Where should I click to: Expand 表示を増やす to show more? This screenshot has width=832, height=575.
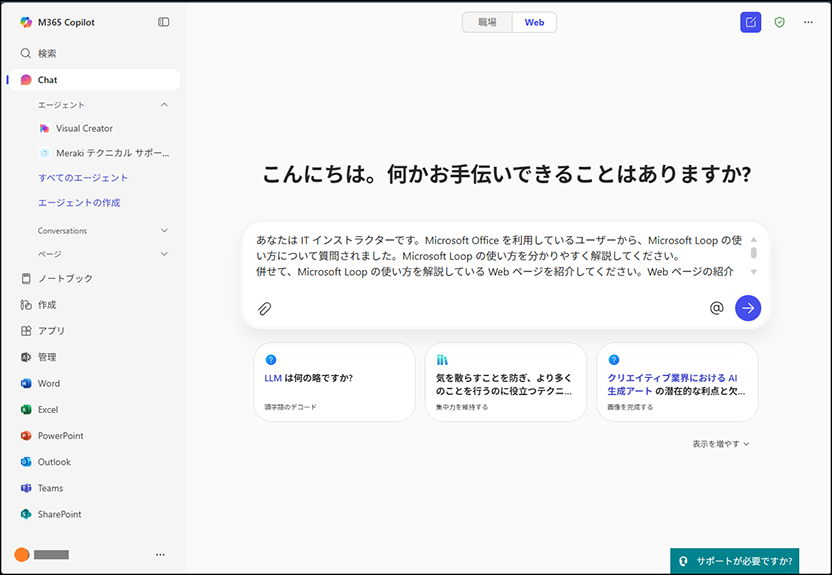(x=721, y=444)
